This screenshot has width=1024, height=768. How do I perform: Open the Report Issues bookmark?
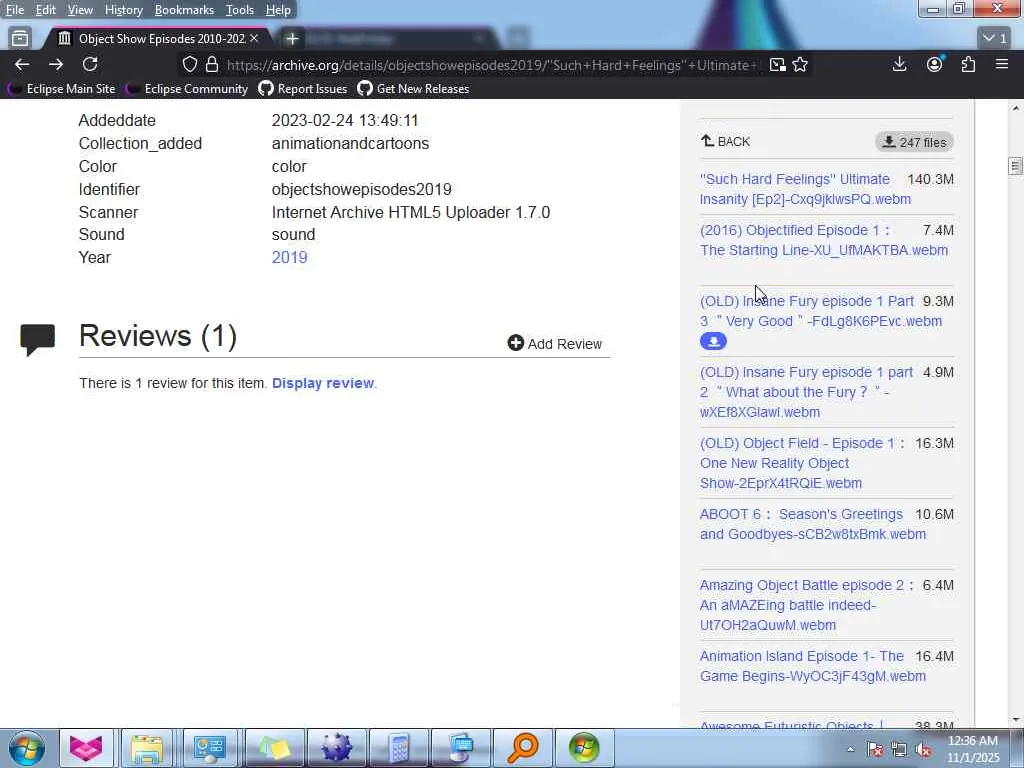303,89
